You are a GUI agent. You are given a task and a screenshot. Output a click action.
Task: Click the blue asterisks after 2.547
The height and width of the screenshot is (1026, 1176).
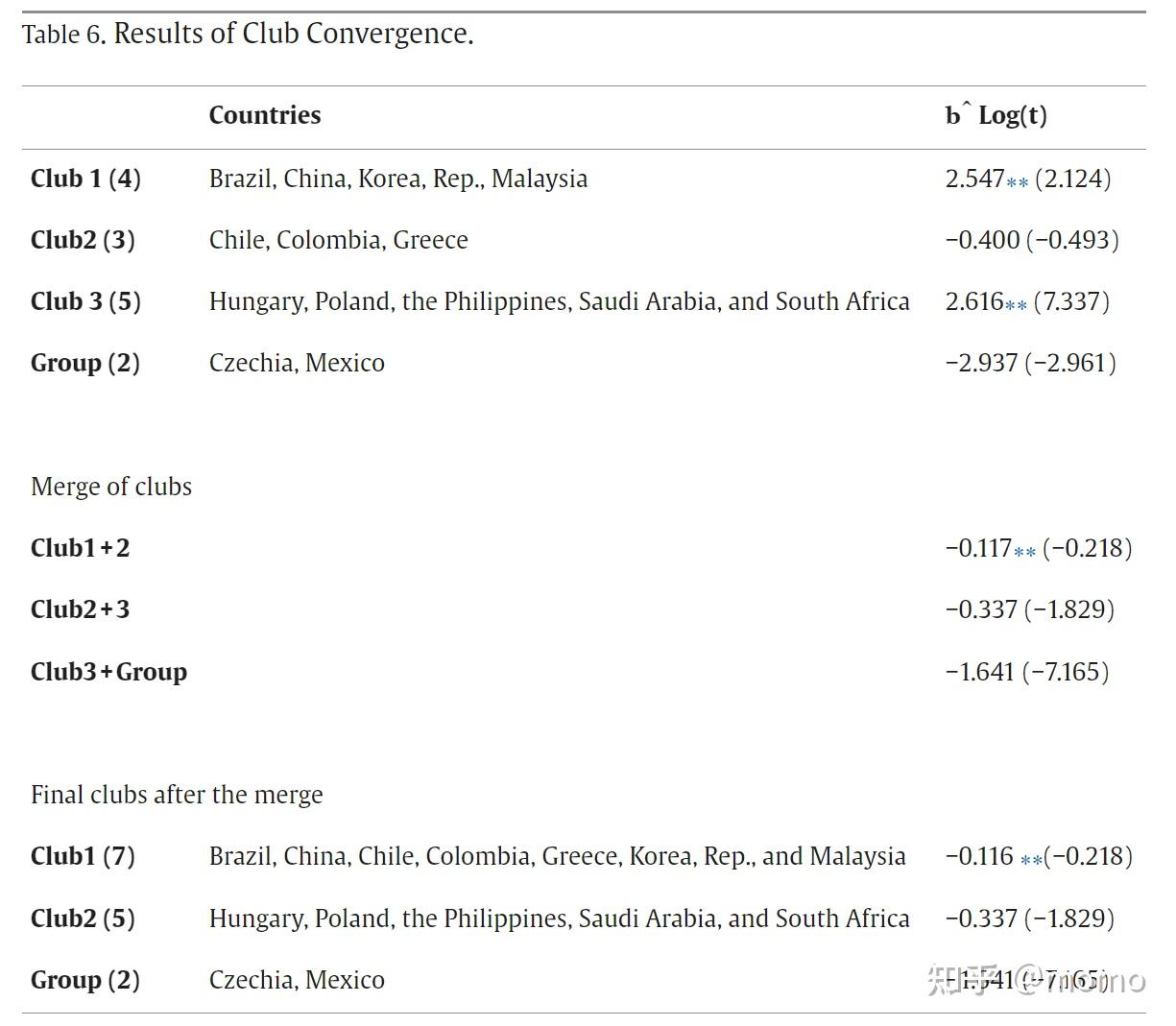pyautogui.click(x=1018, y=182)
